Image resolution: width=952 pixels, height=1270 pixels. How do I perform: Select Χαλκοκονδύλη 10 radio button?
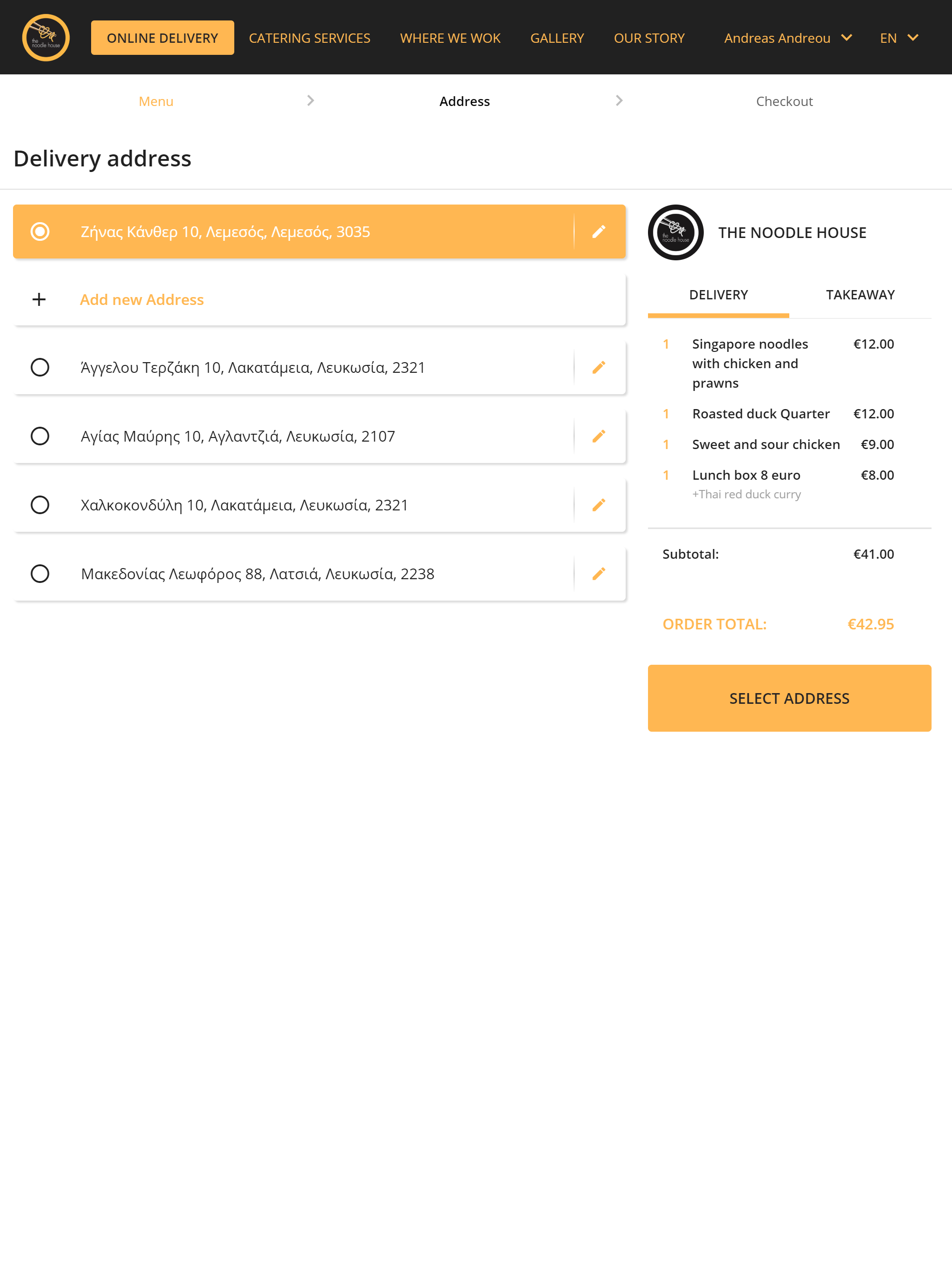coord(40,505)
